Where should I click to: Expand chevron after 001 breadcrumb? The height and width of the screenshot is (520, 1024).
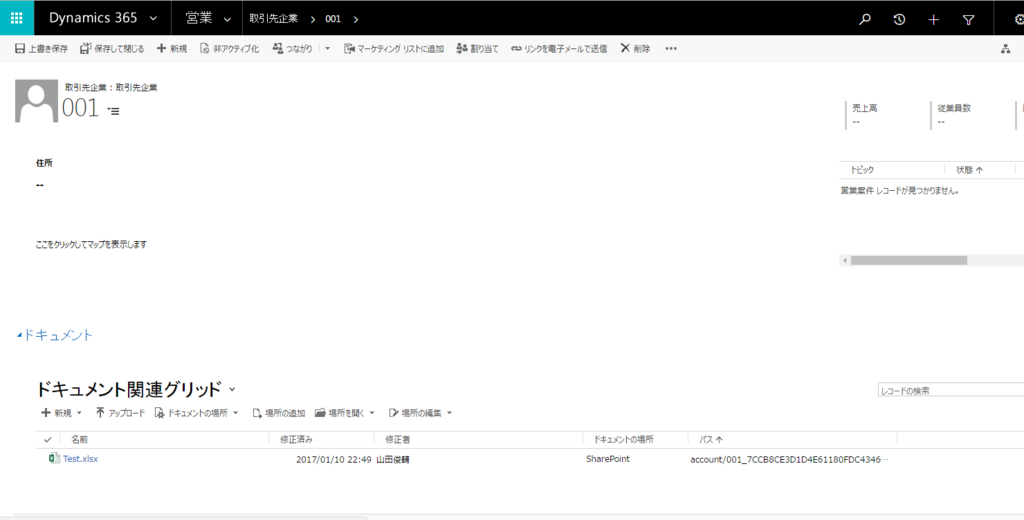[356, 19]
